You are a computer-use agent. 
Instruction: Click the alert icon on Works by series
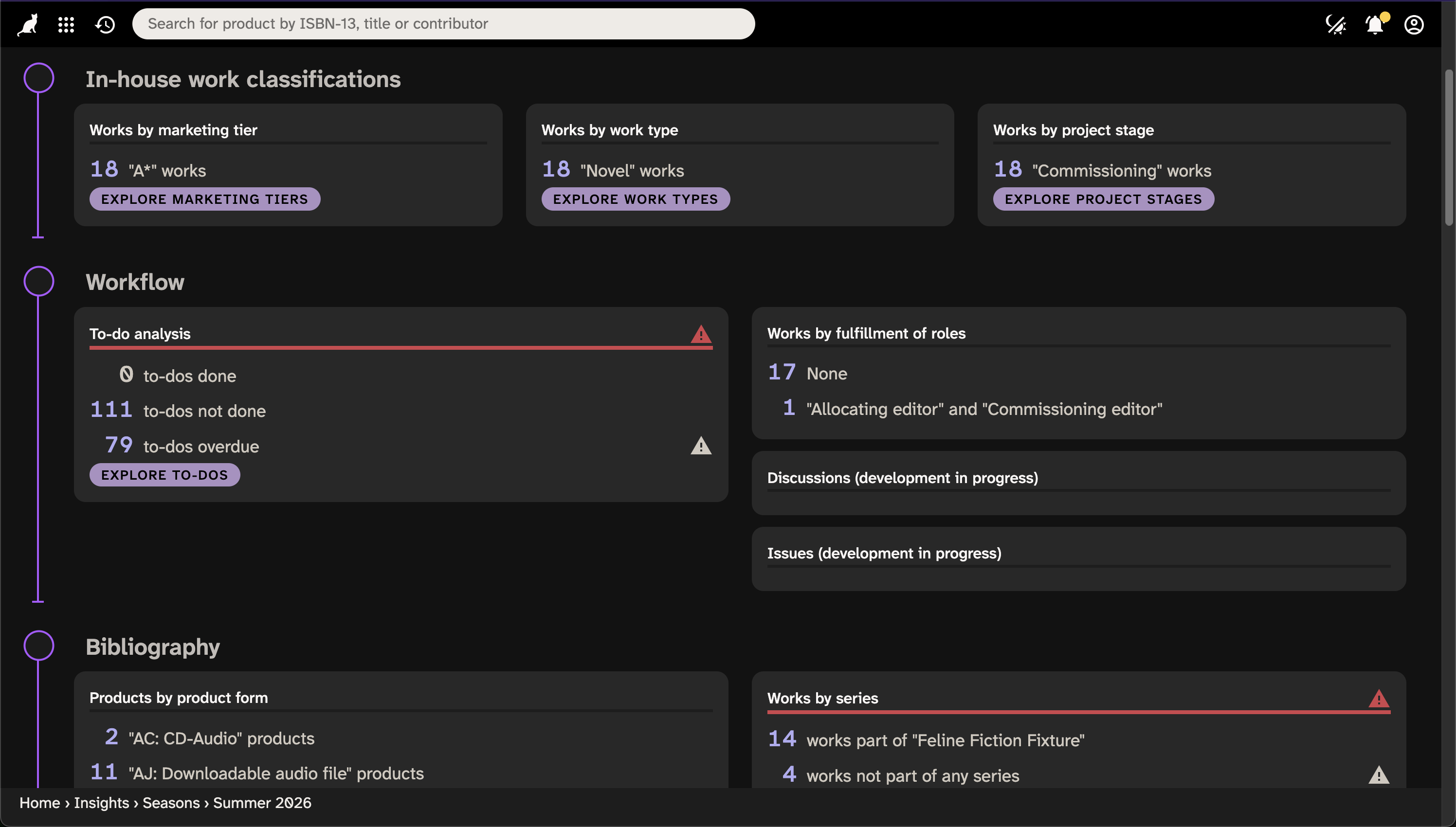(1379, 699)
